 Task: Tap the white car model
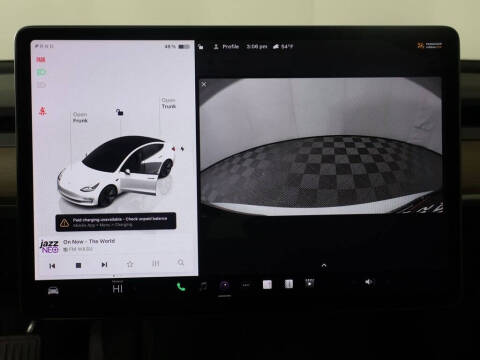pyautogui.click(x=116, y=171)
